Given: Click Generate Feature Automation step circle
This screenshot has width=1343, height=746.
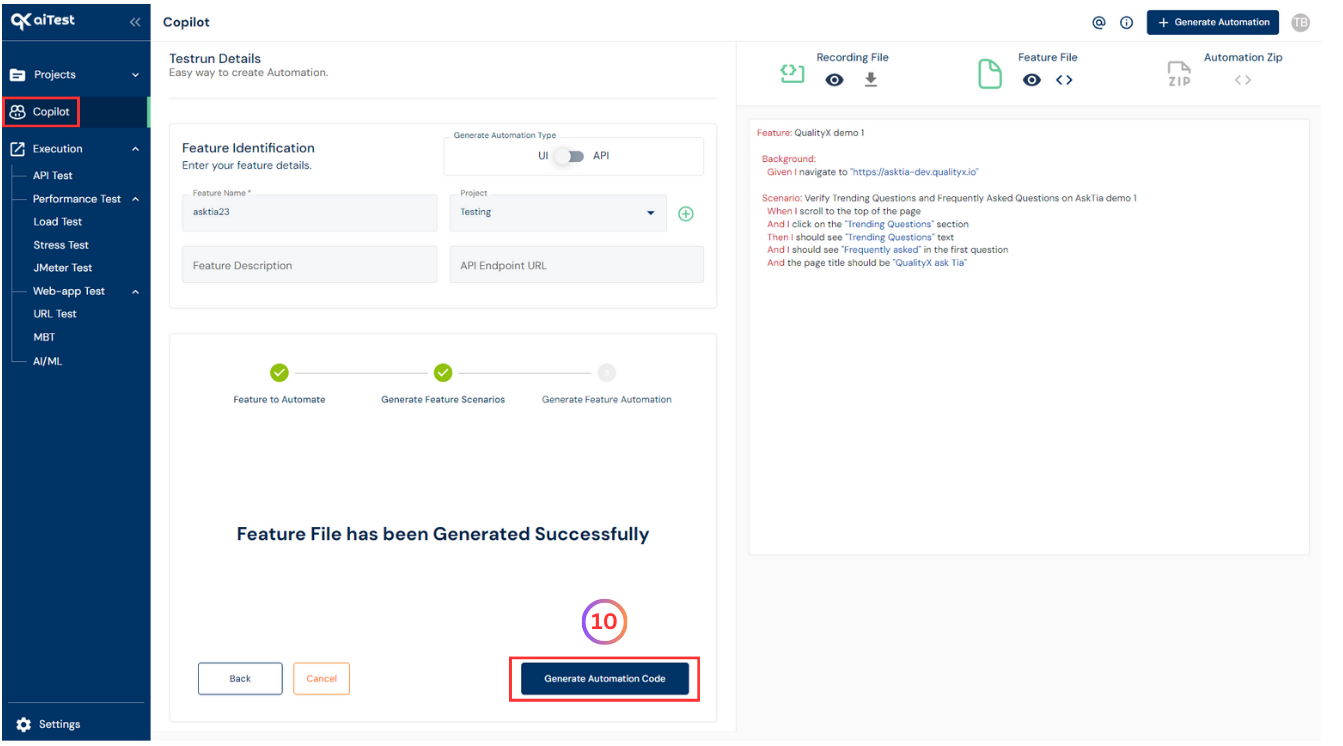Looking at the screenshot, I should click(x=607, y=372).
